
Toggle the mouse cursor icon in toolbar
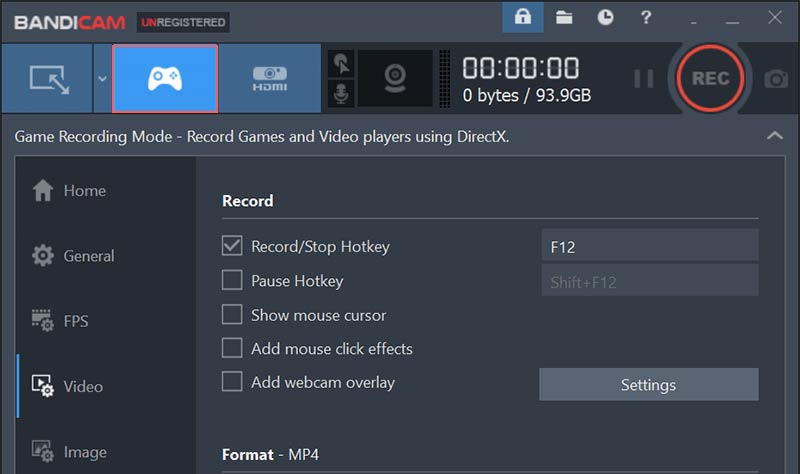[x=342, y=64]
